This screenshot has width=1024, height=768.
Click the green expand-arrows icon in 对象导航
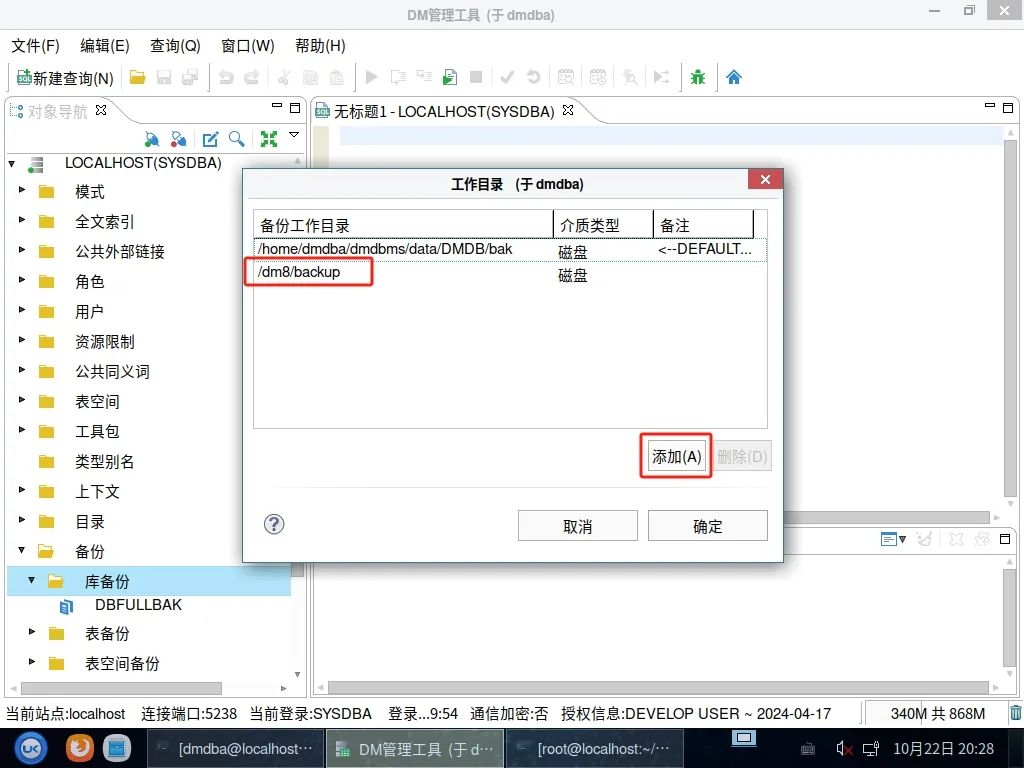point(268,139)
